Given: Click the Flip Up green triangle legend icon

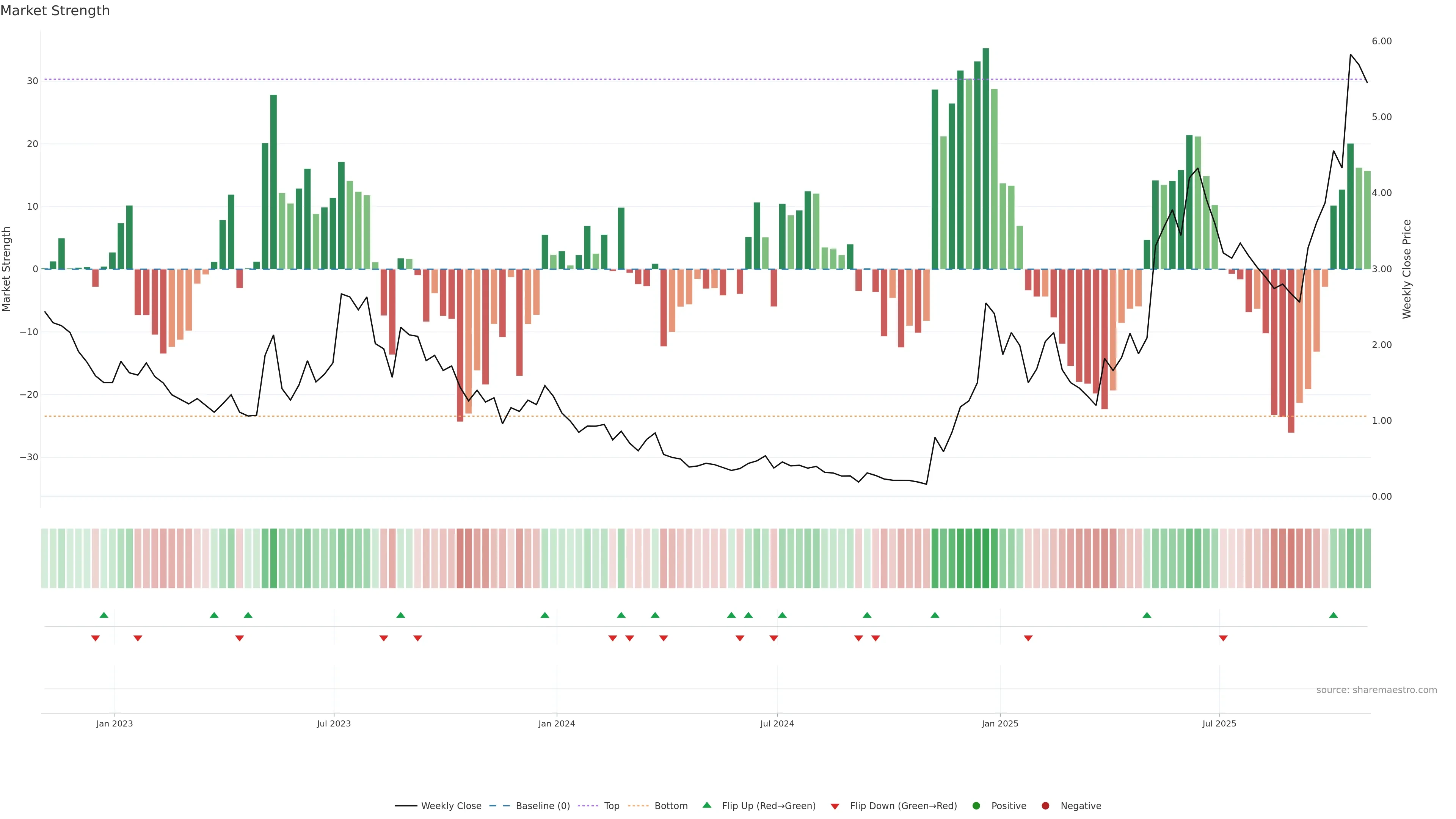Looking at the screenshot, I should 706,805.
